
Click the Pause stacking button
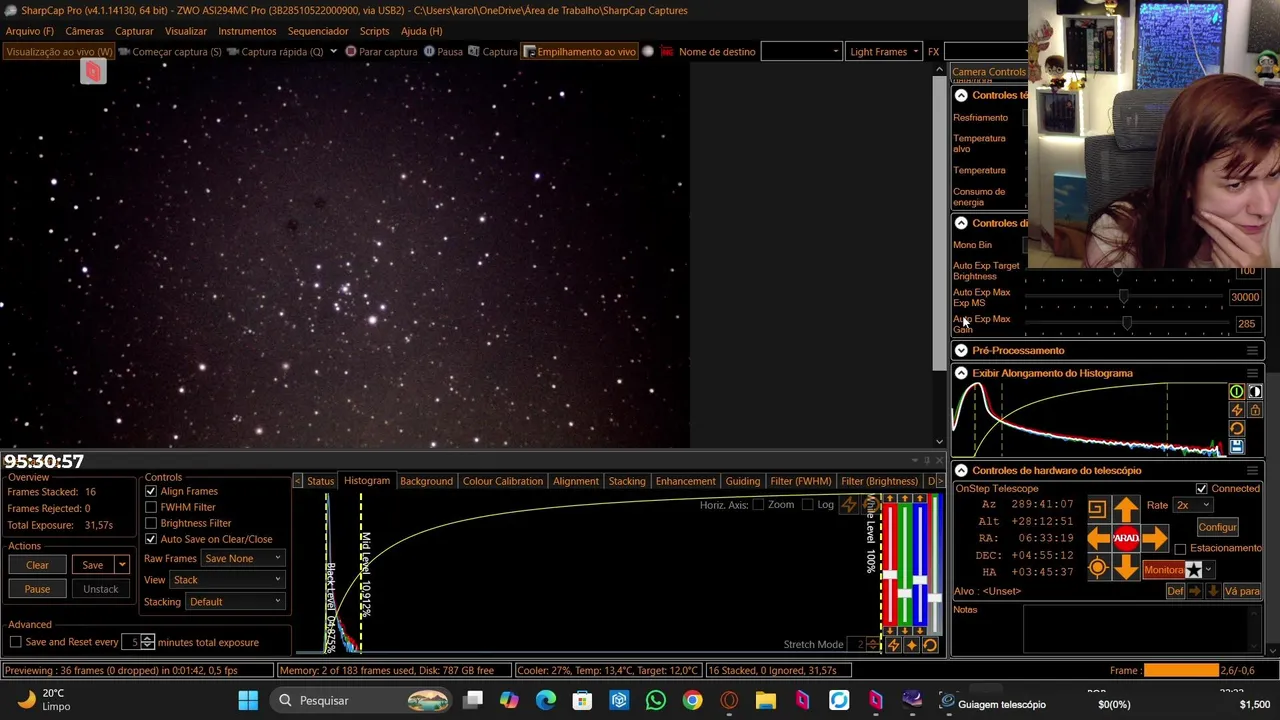[x=37, y=589]
